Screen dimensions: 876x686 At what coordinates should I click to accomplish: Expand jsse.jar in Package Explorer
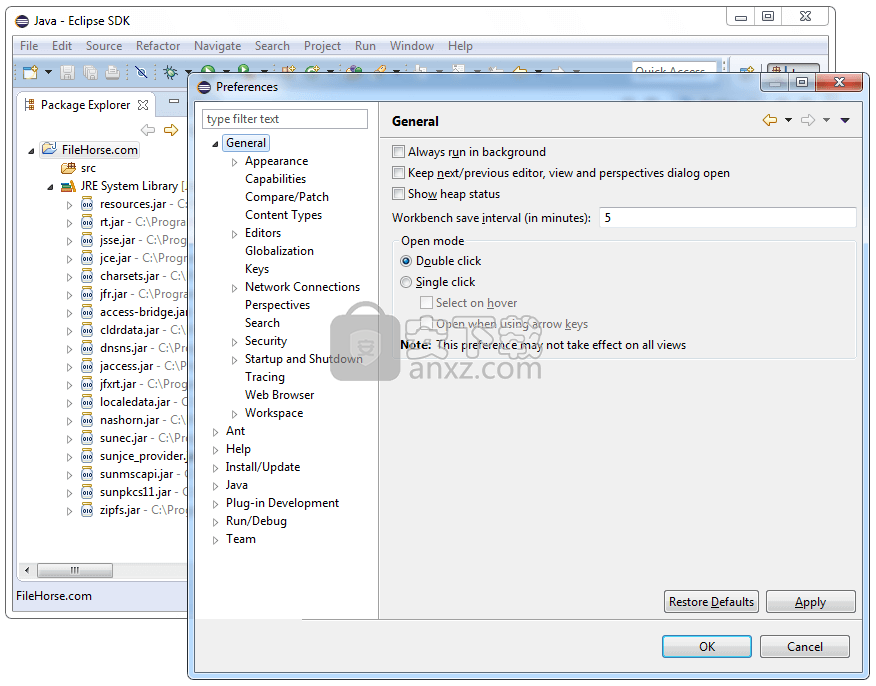(69, 241)
